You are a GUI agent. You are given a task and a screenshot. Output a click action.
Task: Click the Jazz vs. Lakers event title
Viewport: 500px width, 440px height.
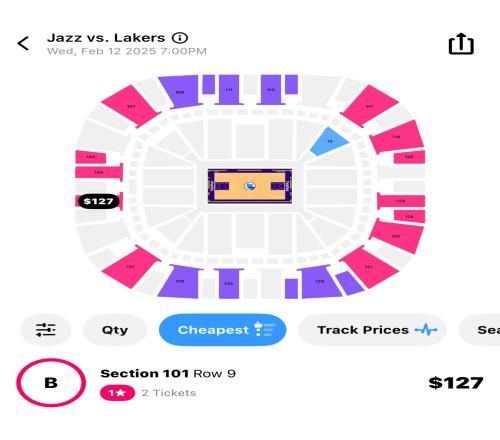[x=106, y=38]
